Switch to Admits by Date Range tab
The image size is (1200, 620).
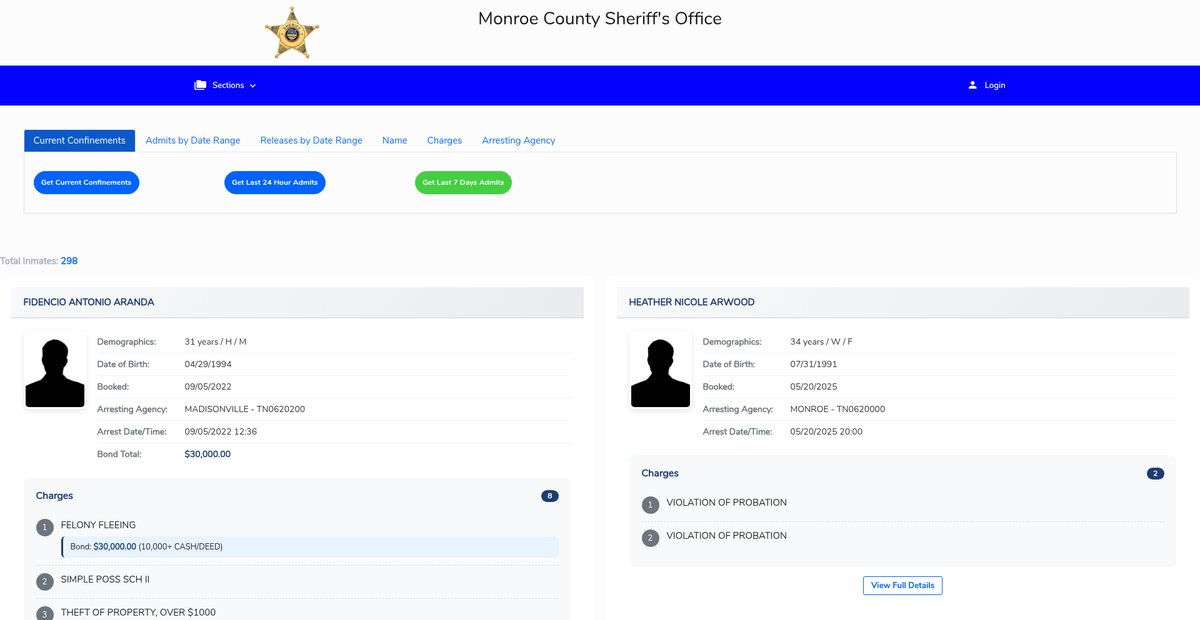coord(193,141)
